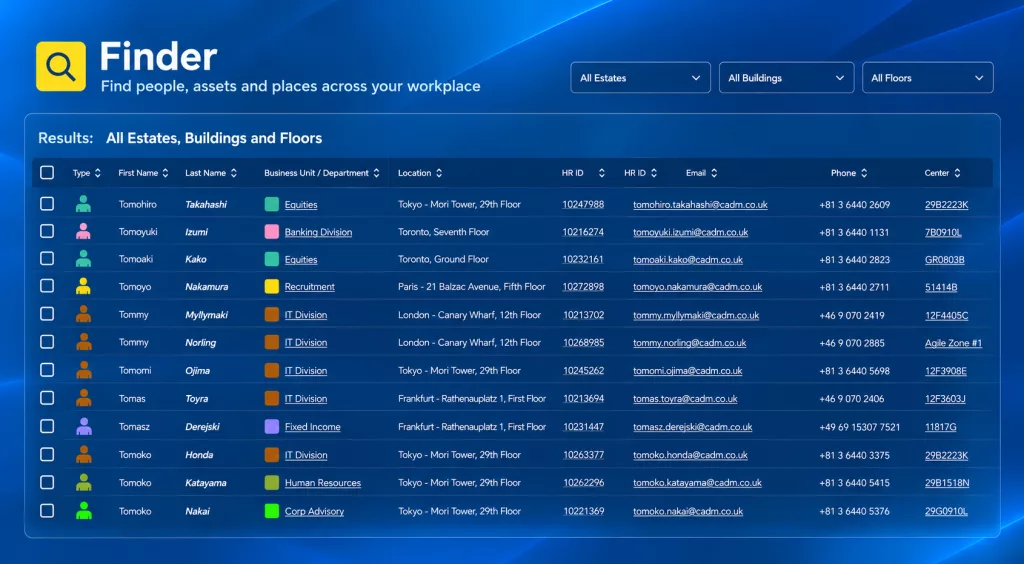Open the Human Resources department link
This screenshot has width=1024, height=564.
pyautogui.click(x=323, y=483)
